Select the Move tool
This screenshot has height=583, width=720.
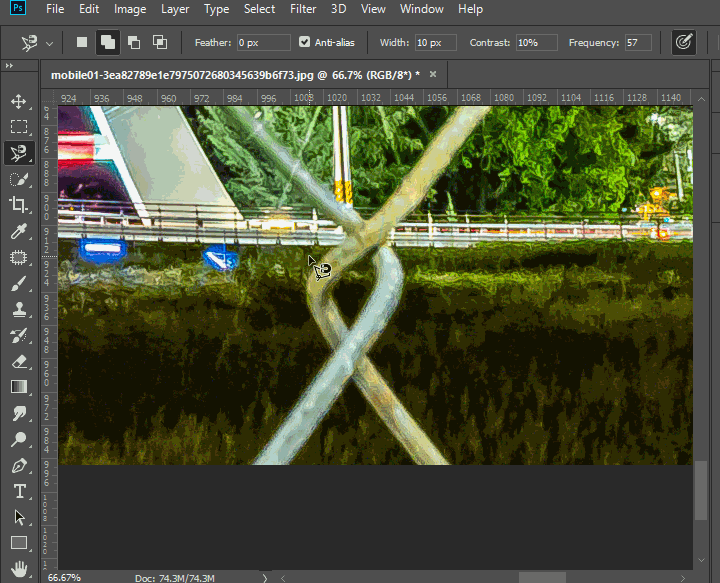pyautogui.click(x=18, y=101)
